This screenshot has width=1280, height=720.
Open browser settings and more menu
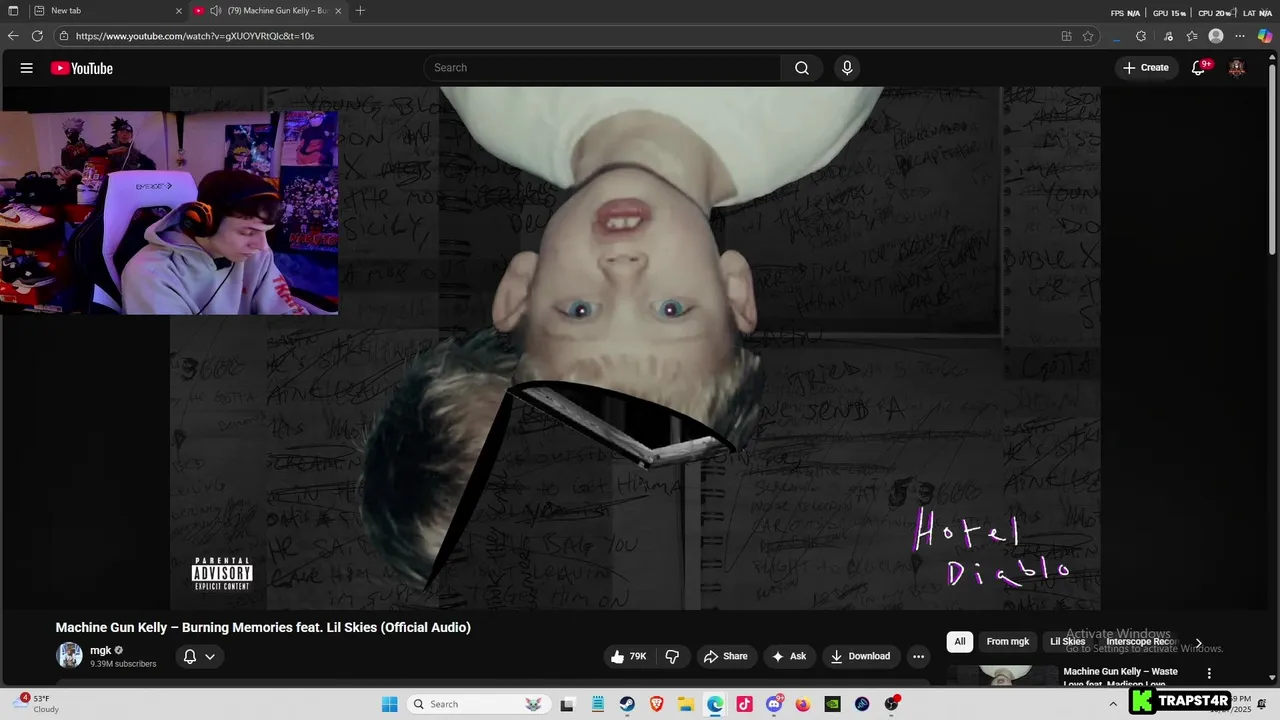1240,36
